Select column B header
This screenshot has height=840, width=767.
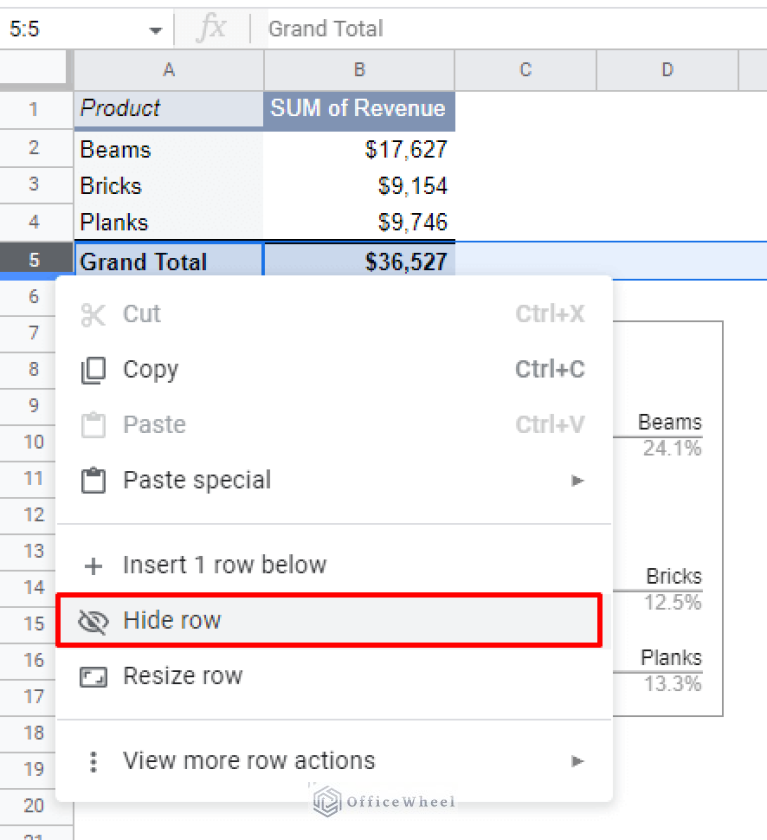[359, 70]
